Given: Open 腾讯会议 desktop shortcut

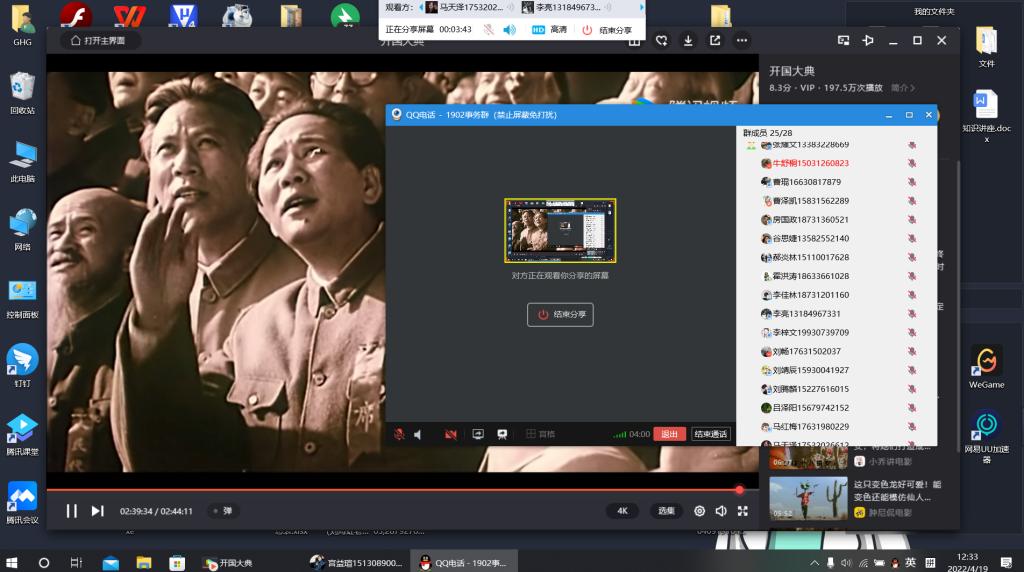Looking at the screenshot, I should pos(22,503).
